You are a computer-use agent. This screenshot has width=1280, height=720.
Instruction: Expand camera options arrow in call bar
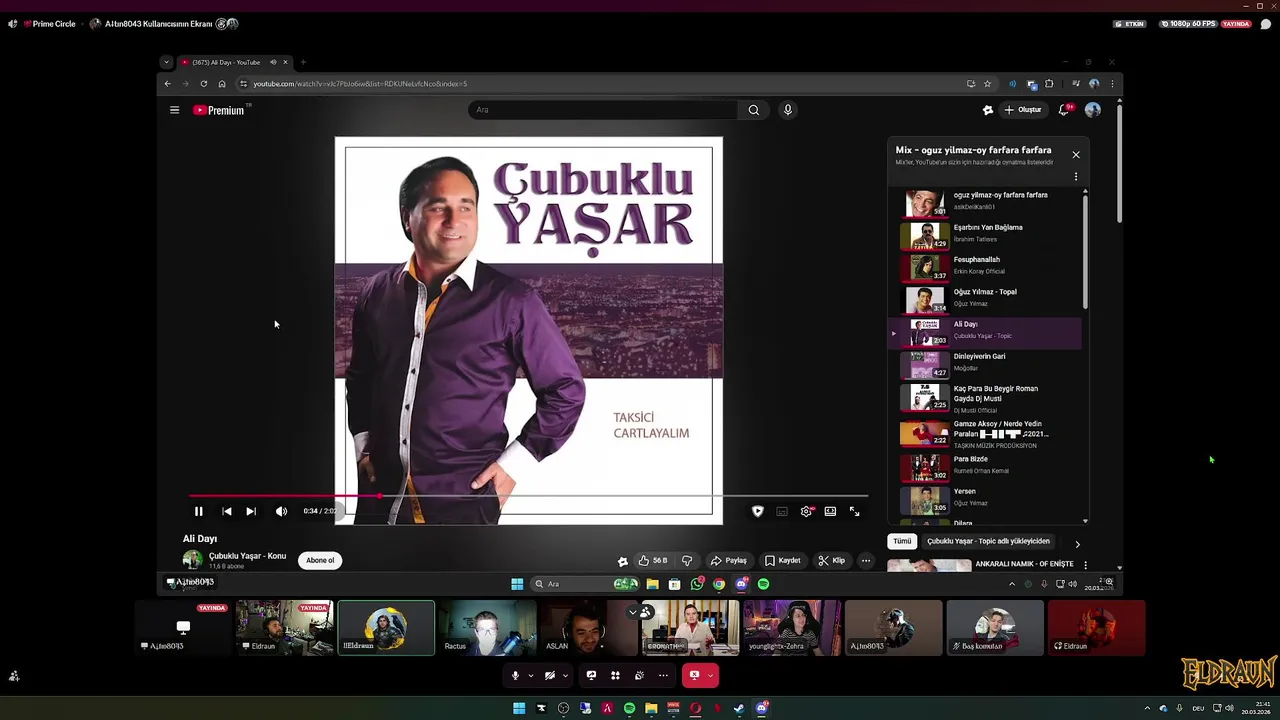tap(565, 676)
